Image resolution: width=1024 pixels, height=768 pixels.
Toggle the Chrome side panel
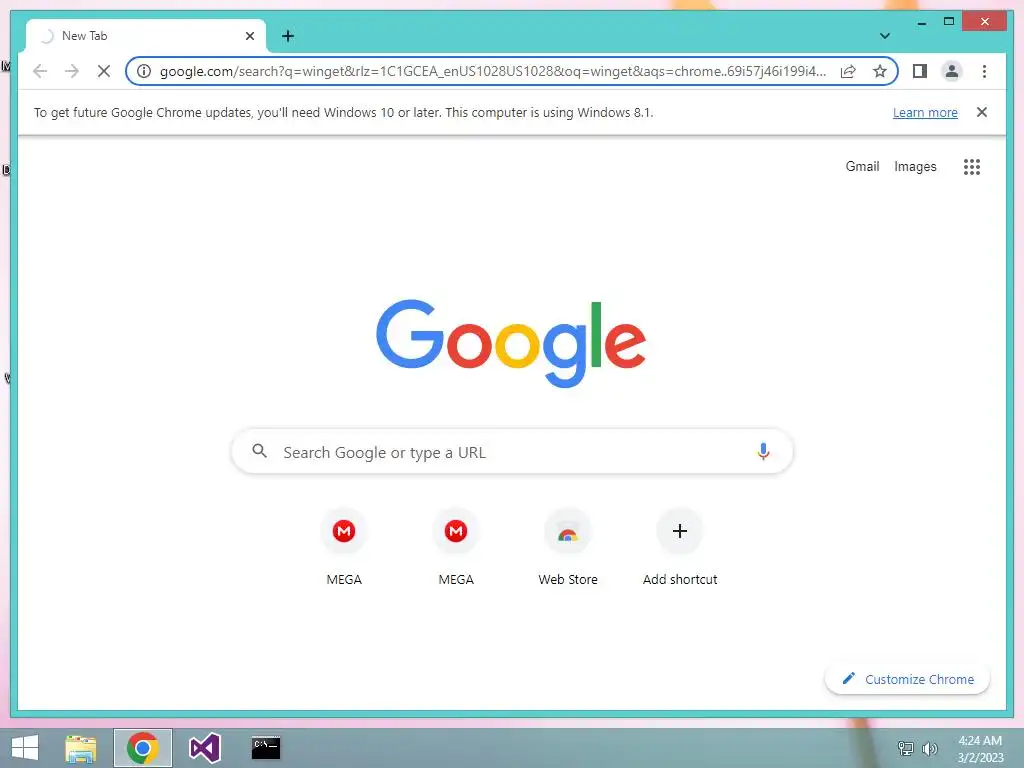tap(920, 71)
